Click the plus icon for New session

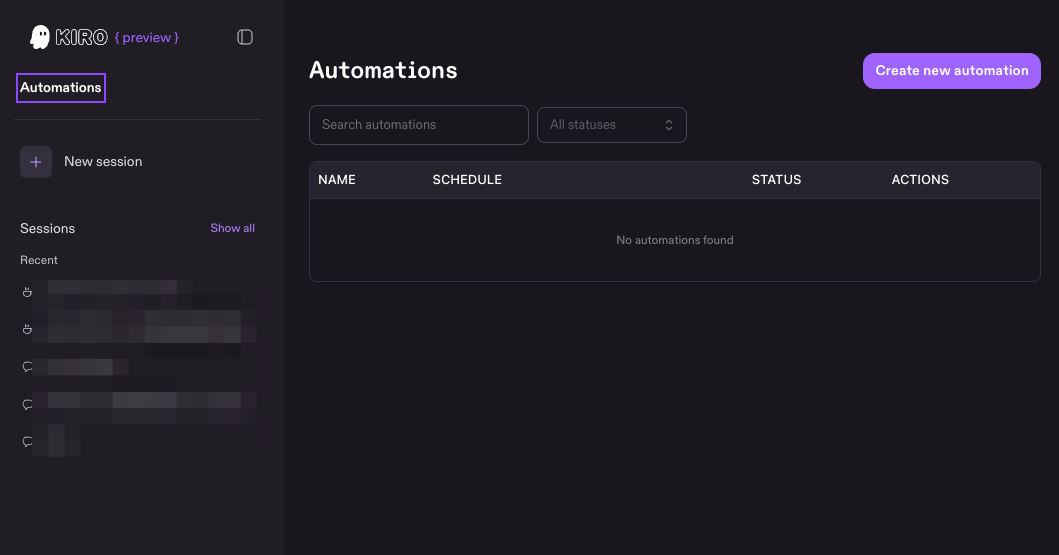coord(36,162)
